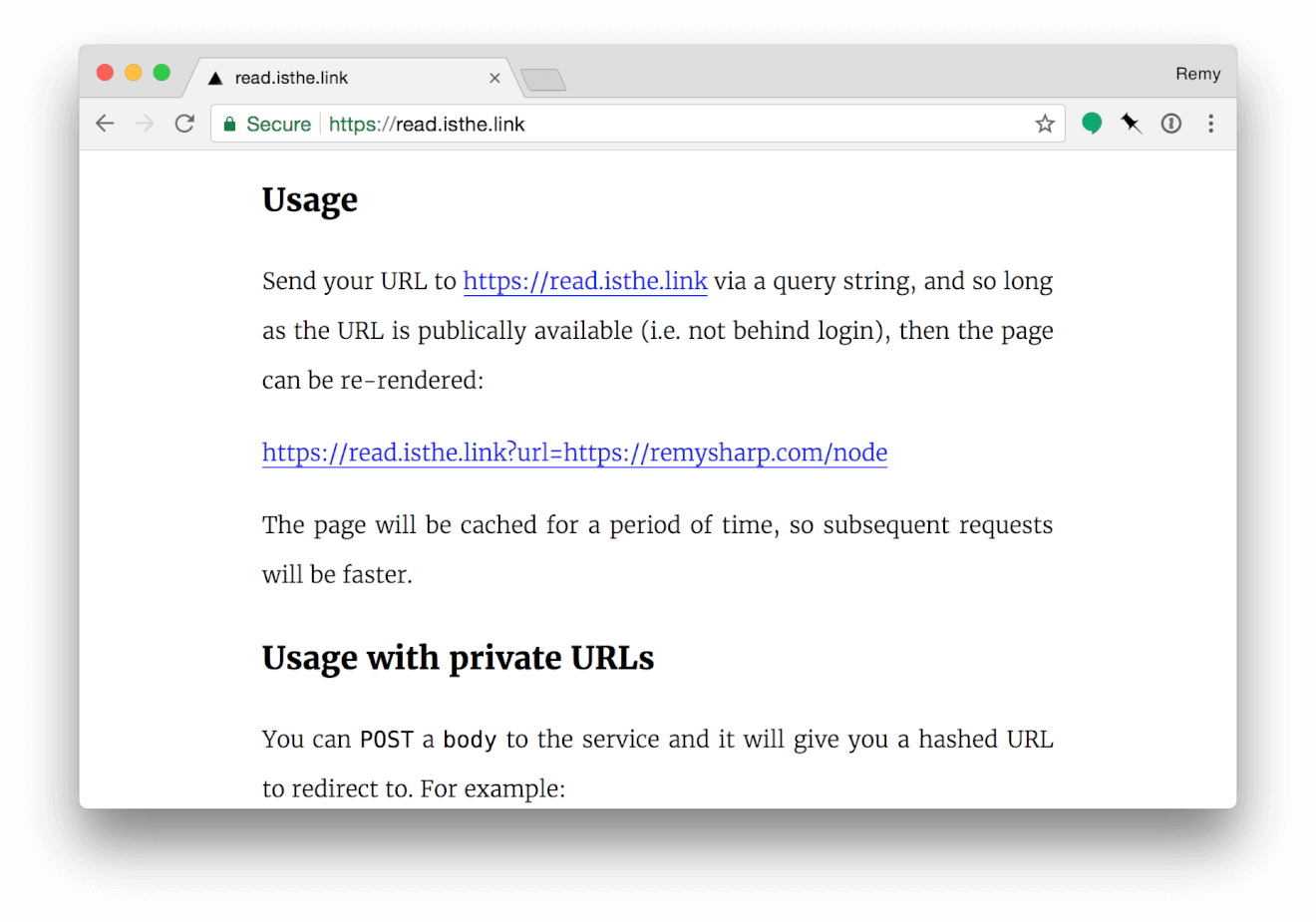Click the Remy profile button
This screenshot has width=1316, height=922.
(x=1197, y=74)
